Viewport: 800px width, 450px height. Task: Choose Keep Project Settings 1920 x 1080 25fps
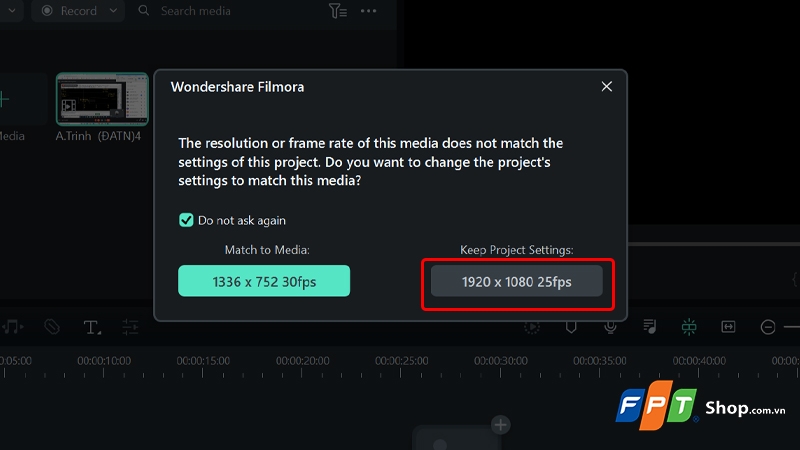516,281
